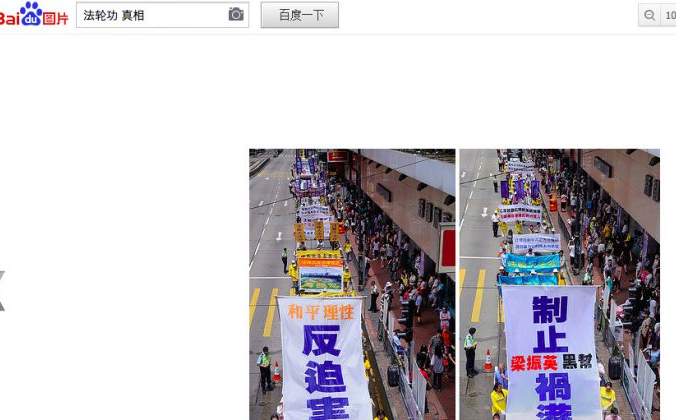Click the search field containing 法轮功 真相
The image size is (676, 420).
tap(150, 15)
